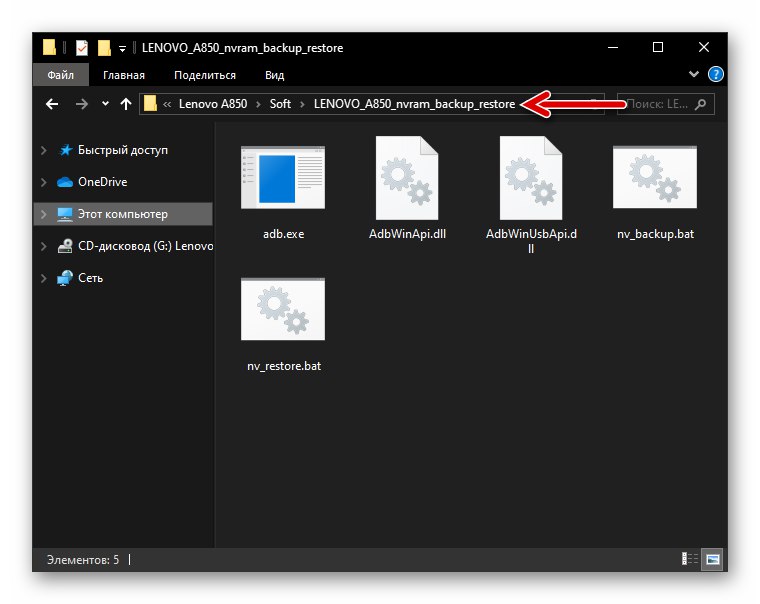
Task: Click Soft in the address path
Action: pyautogui.click(x=280, y=104)
